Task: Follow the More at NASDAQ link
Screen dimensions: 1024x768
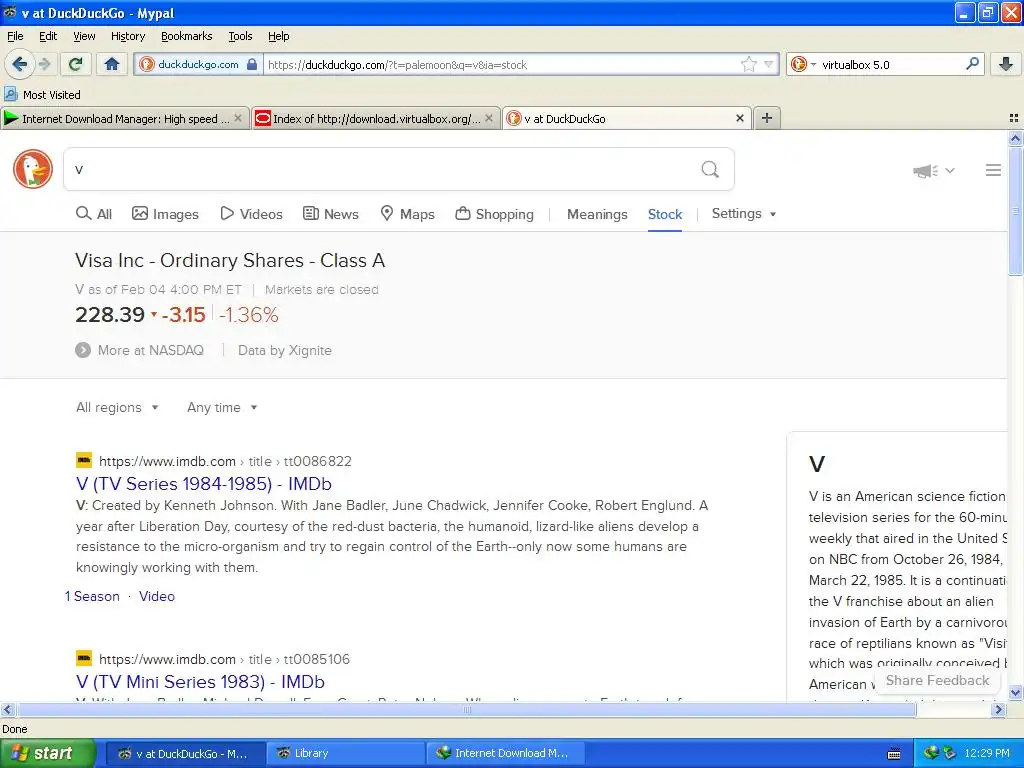Action: coord(140,350)
